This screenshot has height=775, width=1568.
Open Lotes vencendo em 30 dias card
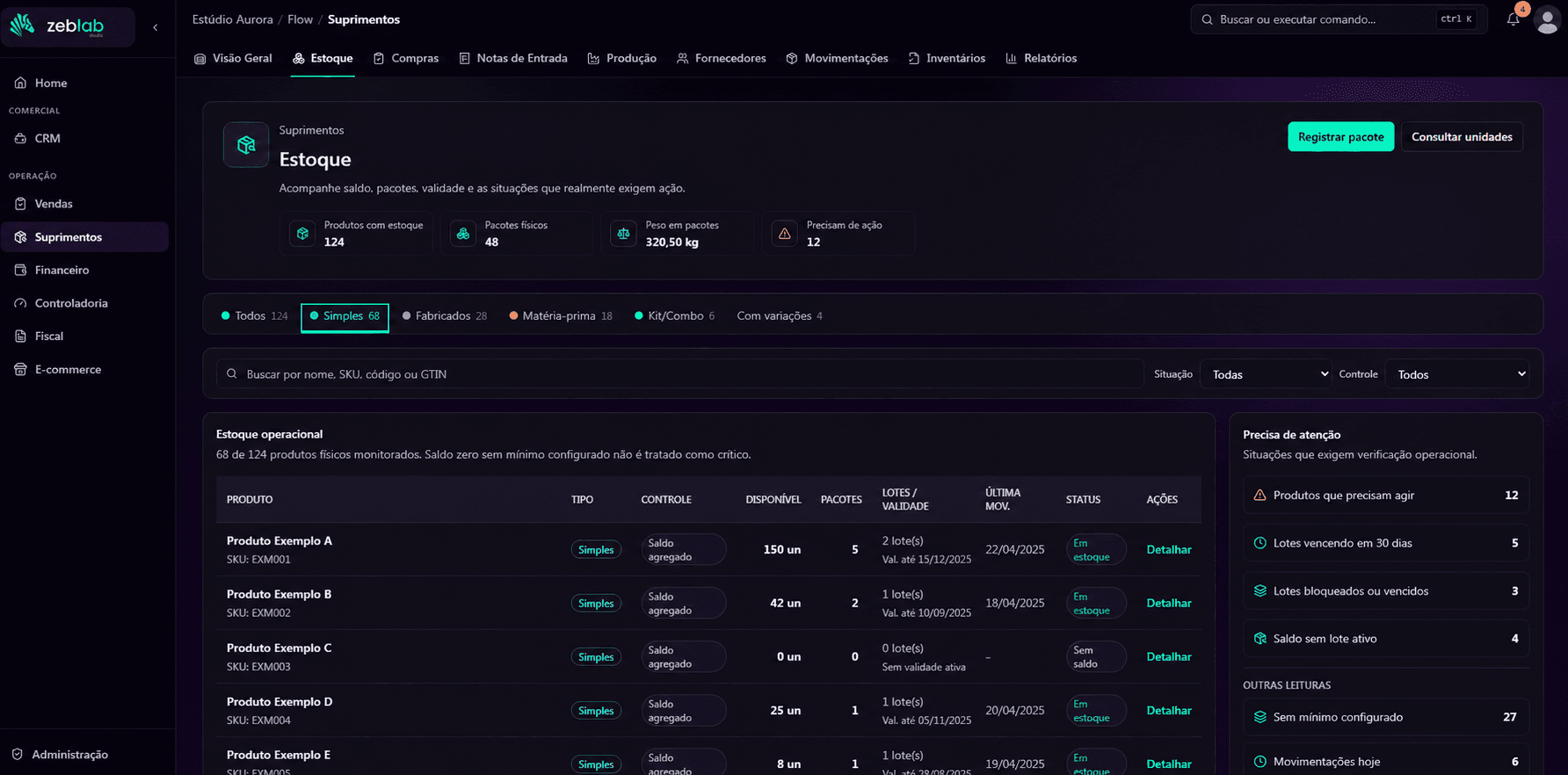pos(1385,543)
